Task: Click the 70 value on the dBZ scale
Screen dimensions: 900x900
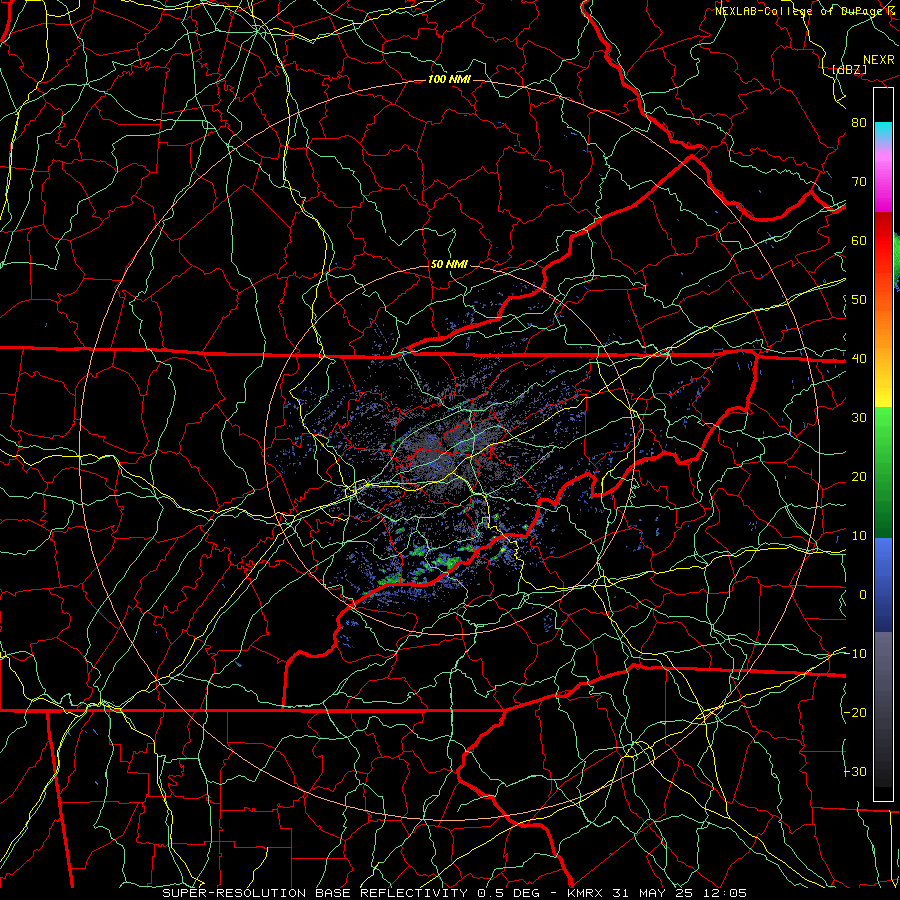Action: click(x=859, y=182)
